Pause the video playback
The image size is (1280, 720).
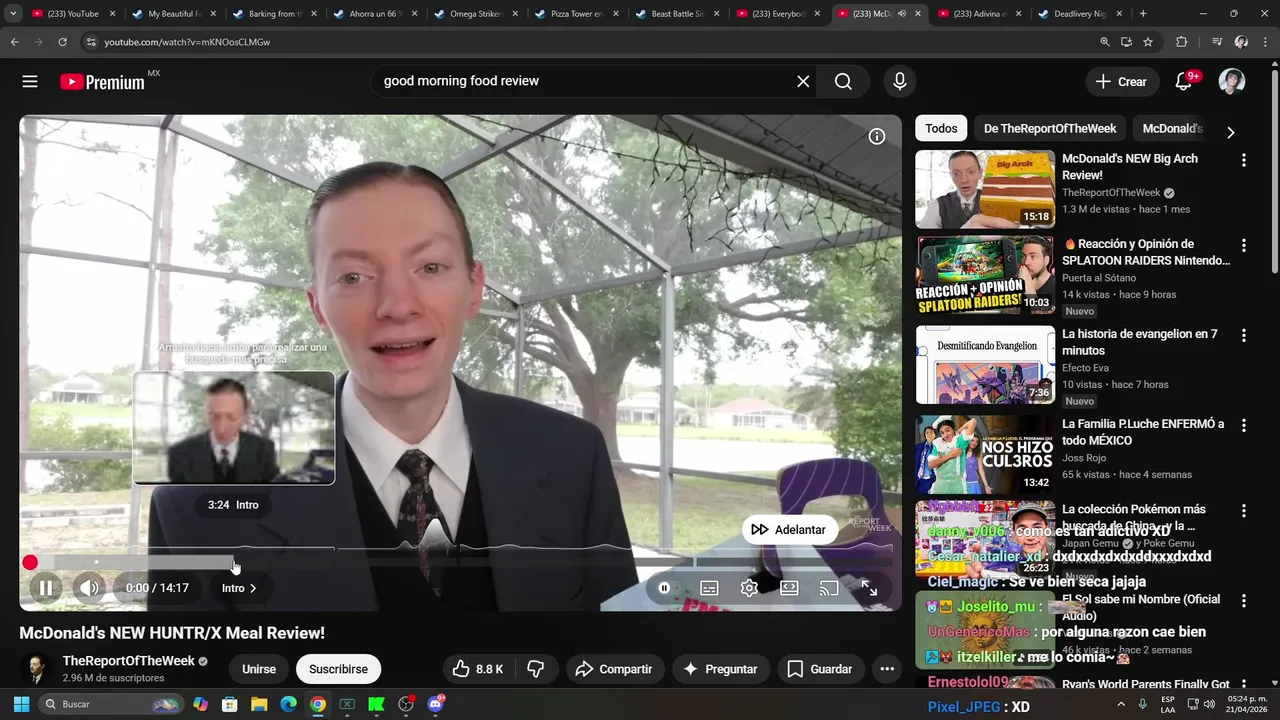tap(46, 588)
